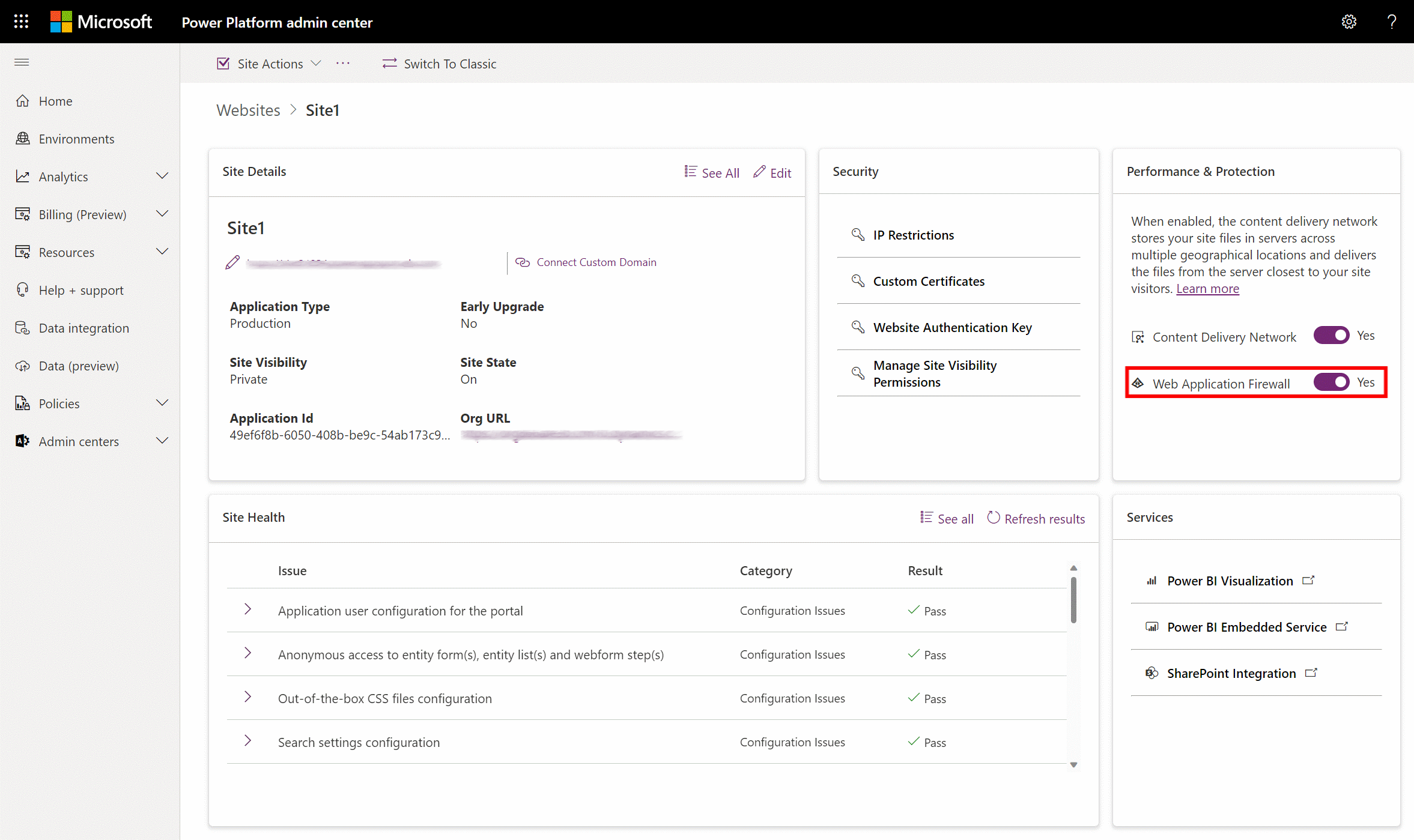The image size is (1414, 840).
Task: Click the Custom Certificates icon
Action: [x=857, y=281]
